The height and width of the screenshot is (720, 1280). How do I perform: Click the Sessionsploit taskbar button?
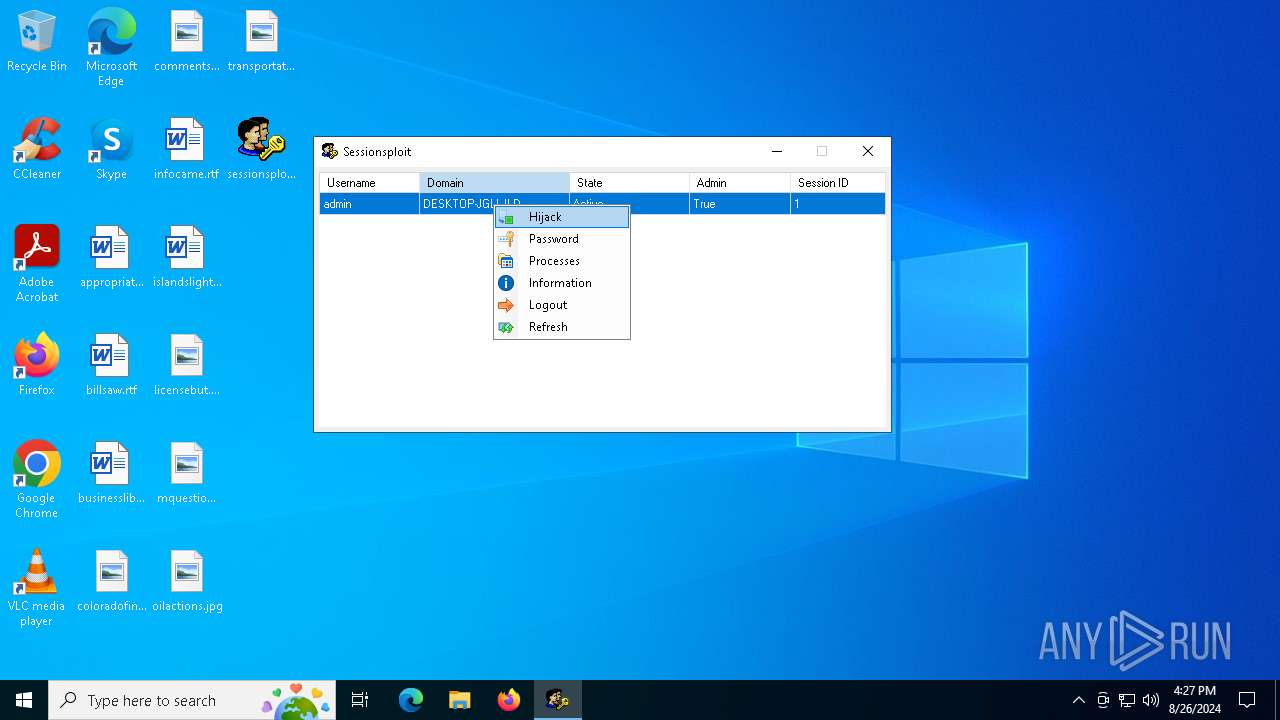[557, 700]
